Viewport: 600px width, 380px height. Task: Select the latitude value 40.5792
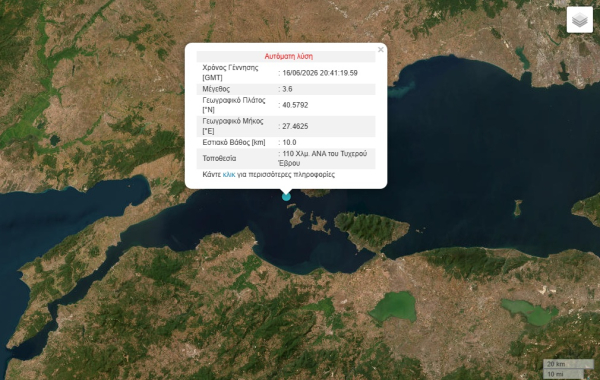(295, 105)
